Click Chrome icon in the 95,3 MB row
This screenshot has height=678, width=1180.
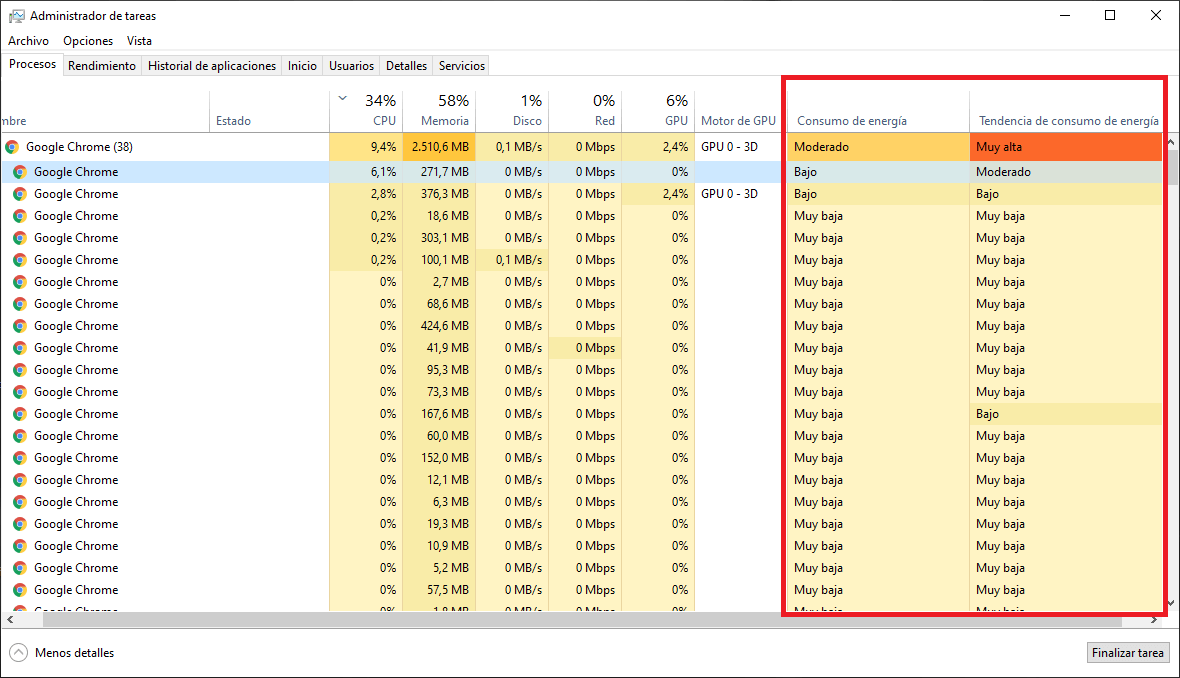20,370
